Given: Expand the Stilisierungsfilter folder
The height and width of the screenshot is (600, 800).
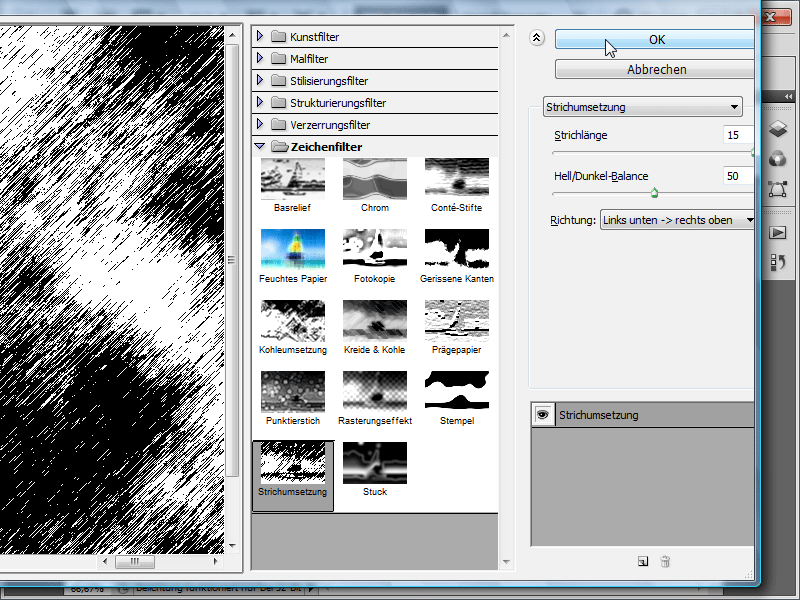Looking at the screenshot, I should [260, 80].
